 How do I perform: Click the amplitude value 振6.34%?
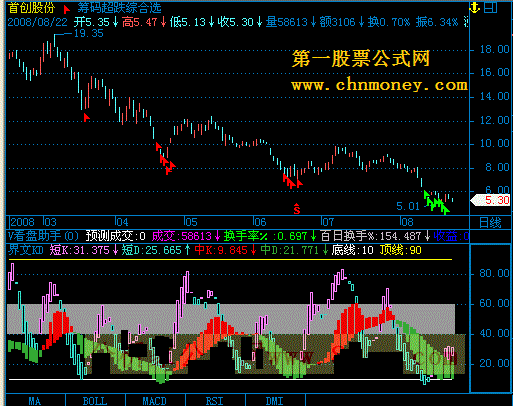click(x=437, y=22)
